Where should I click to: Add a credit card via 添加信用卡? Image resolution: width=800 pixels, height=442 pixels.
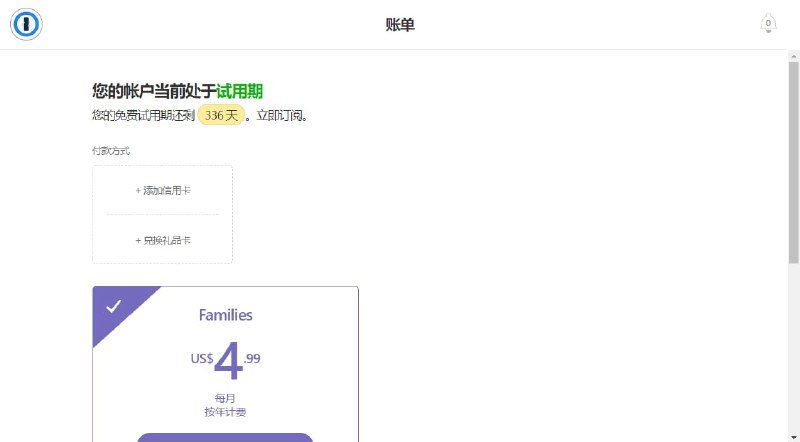(x=163, y=190)
